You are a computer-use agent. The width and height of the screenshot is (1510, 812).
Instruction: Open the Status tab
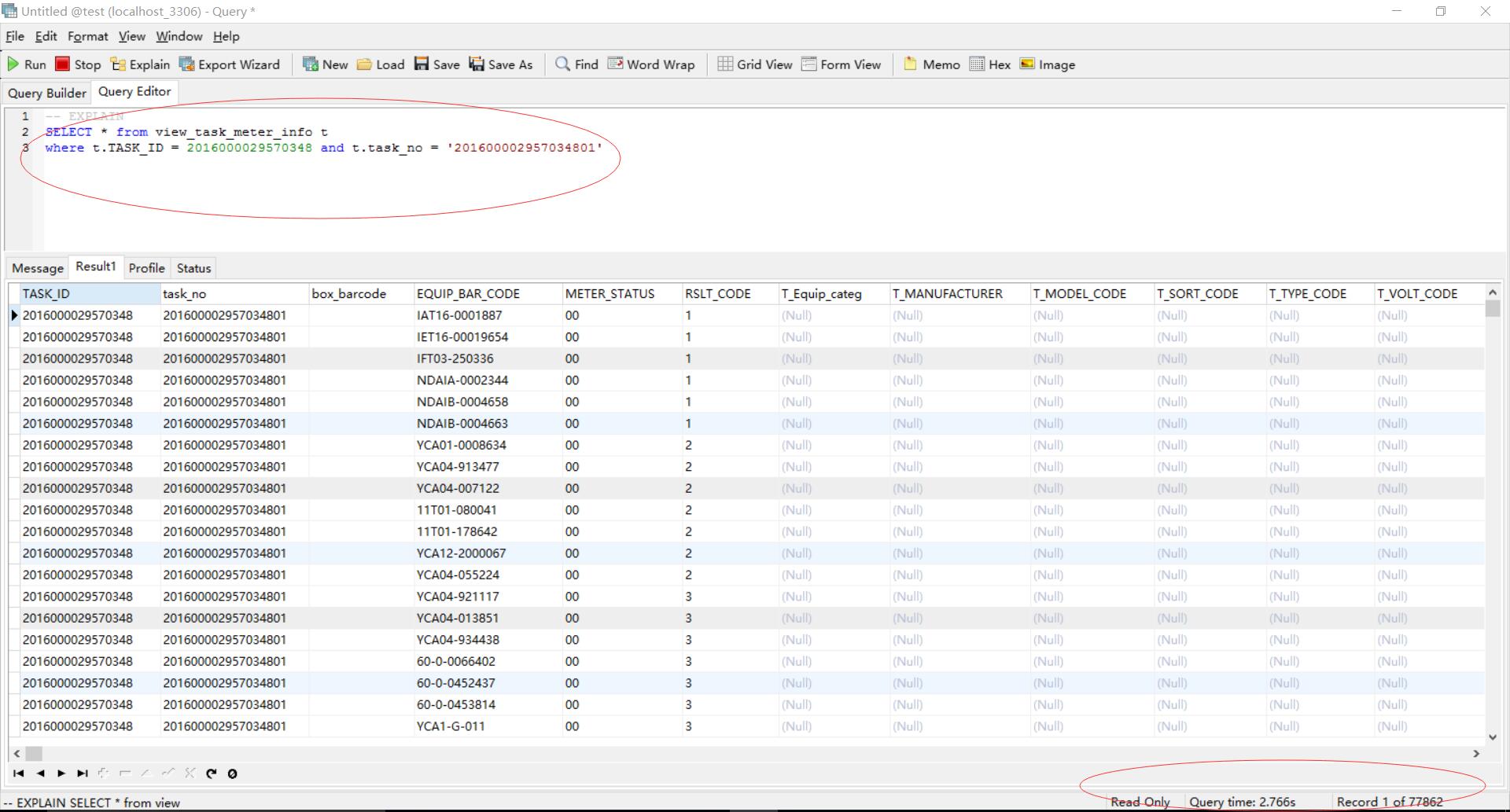193,268
